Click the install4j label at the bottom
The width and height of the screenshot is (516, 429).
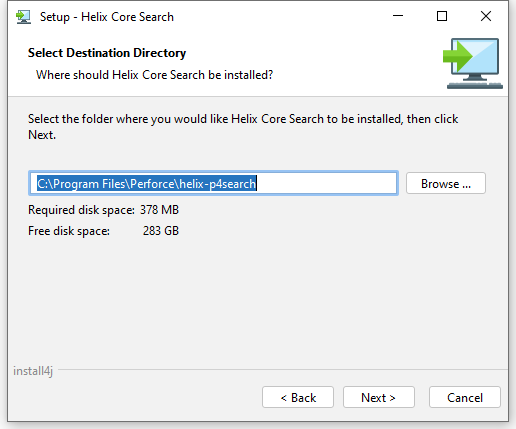point(33,371)
